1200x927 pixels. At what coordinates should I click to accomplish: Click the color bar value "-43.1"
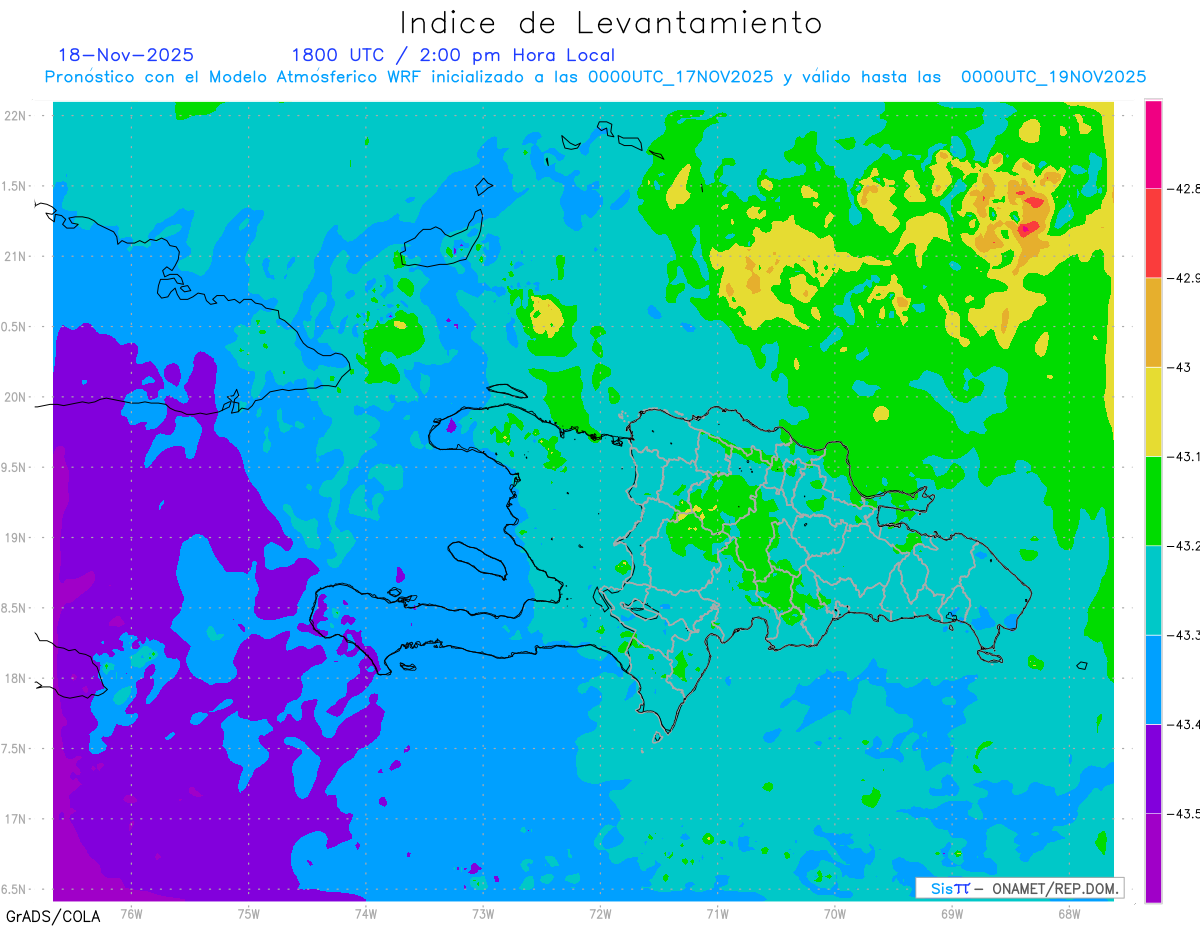(x=1183, y=456)
